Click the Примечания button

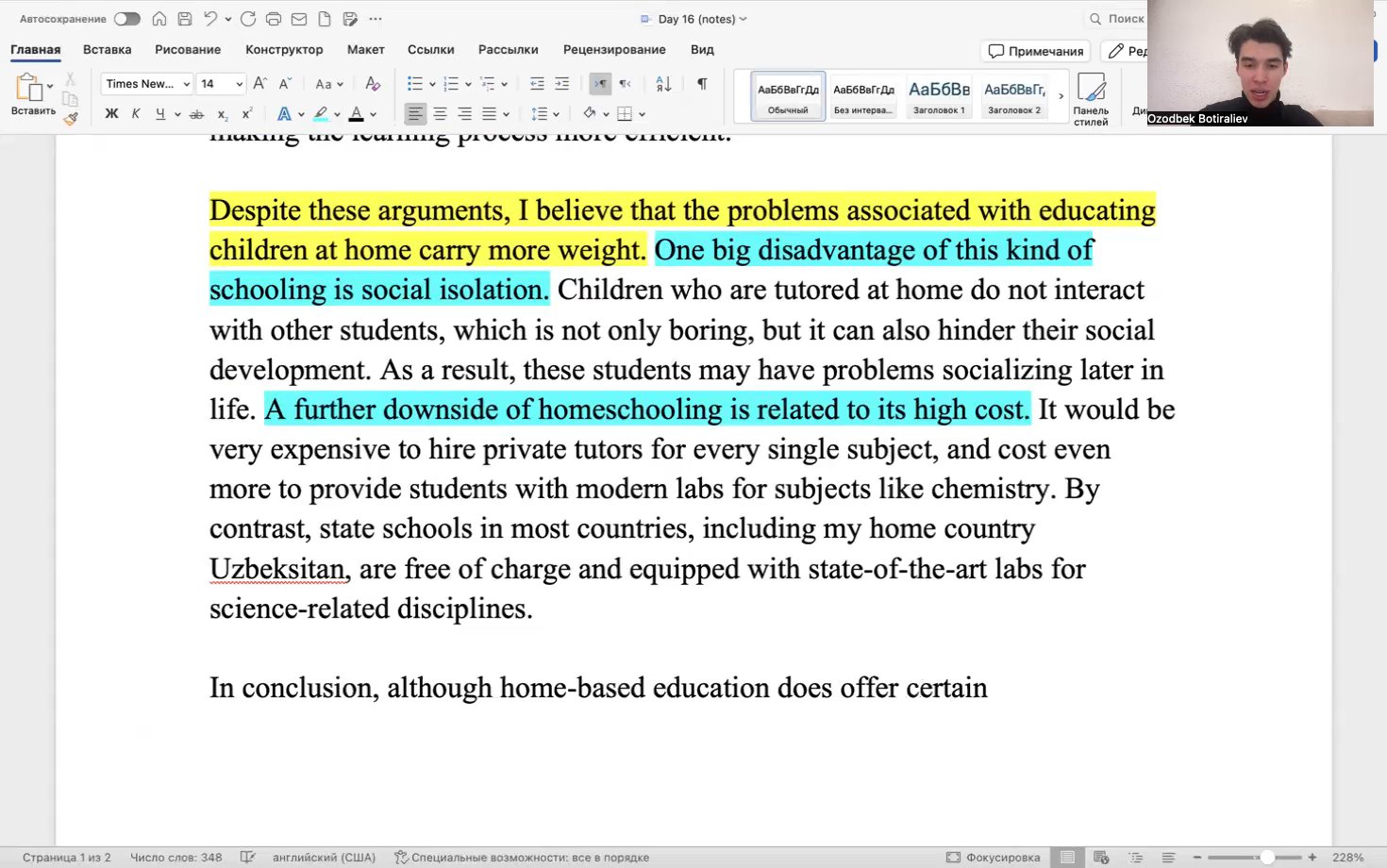[x=1035, y=50]
